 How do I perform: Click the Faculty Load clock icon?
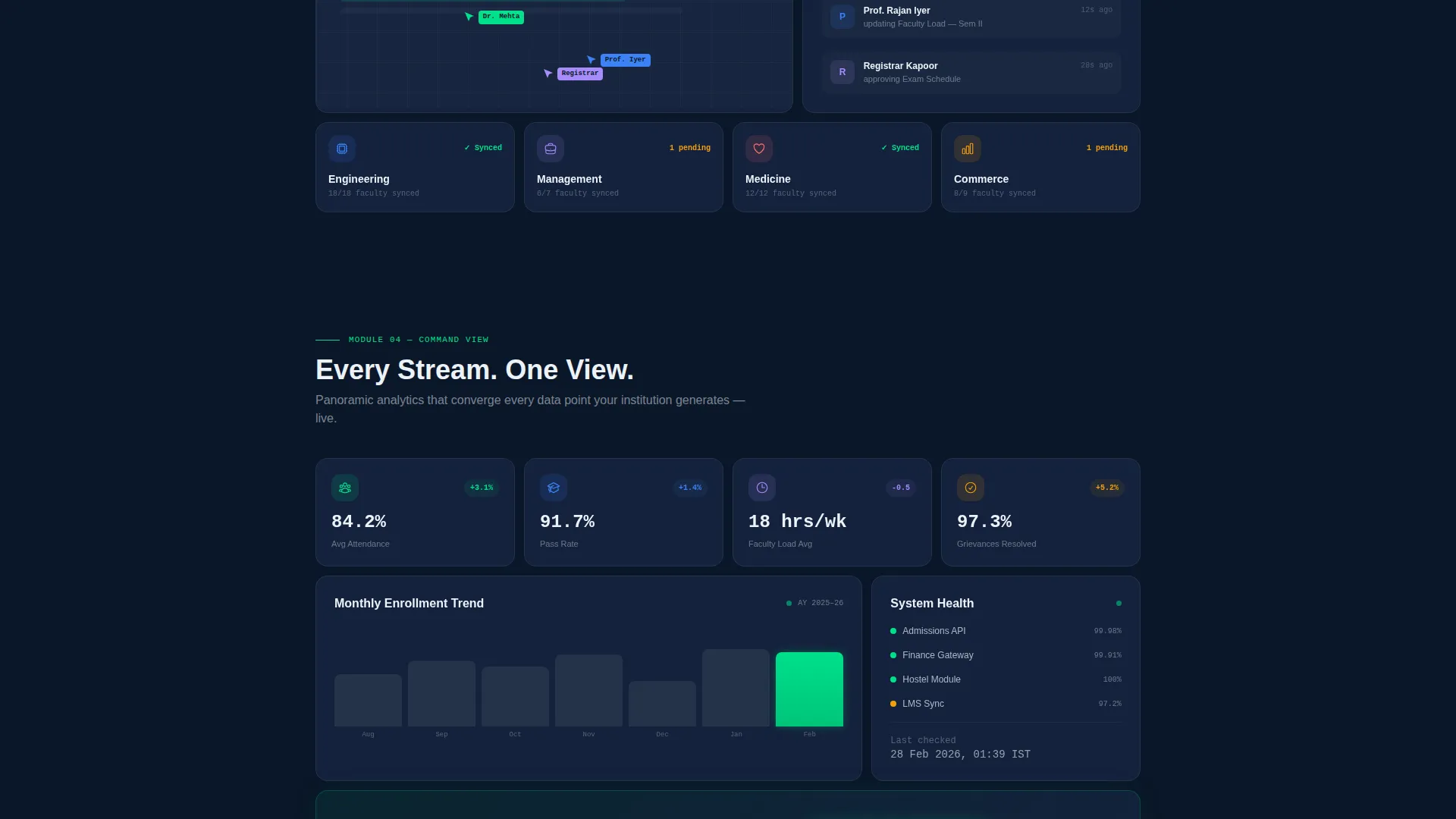(x=762, y=488)
